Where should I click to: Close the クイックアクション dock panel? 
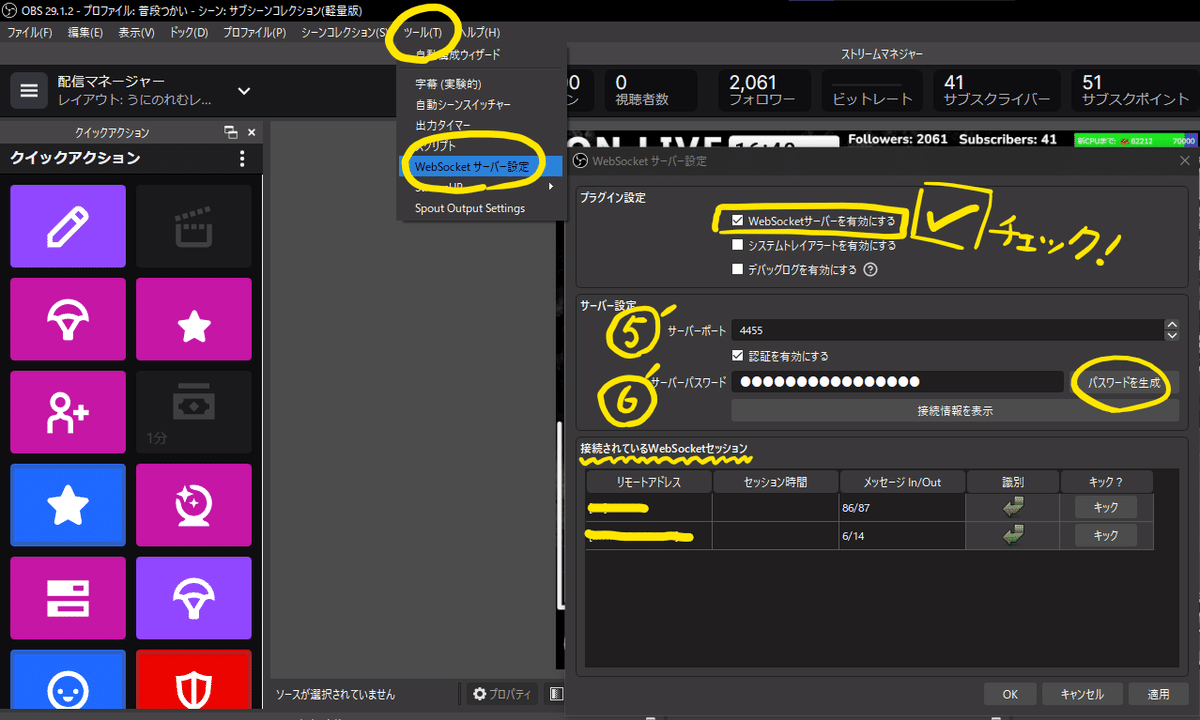pos(251,132)
